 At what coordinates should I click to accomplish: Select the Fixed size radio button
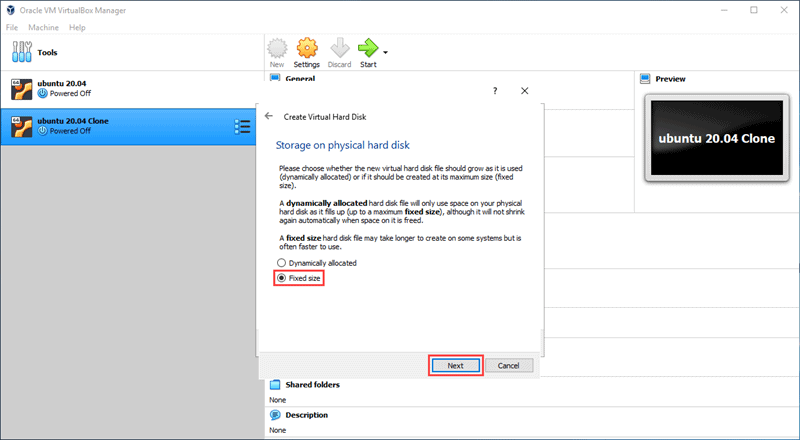tap(281, 278)
